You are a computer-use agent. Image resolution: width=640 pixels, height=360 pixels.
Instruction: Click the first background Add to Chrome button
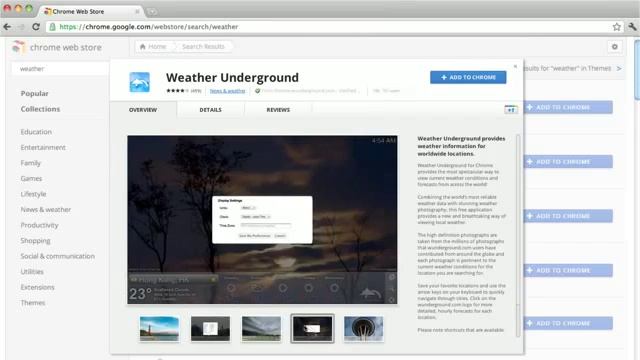[x=568, y=107]
